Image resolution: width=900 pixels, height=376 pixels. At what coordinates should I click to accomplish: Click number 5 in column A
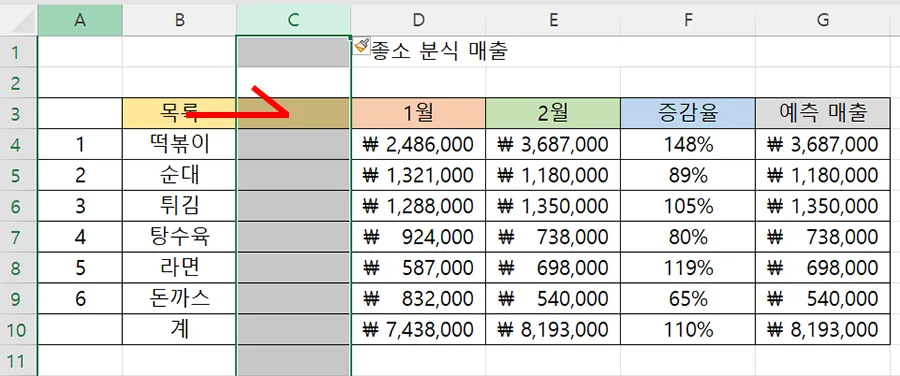[80, 268]
